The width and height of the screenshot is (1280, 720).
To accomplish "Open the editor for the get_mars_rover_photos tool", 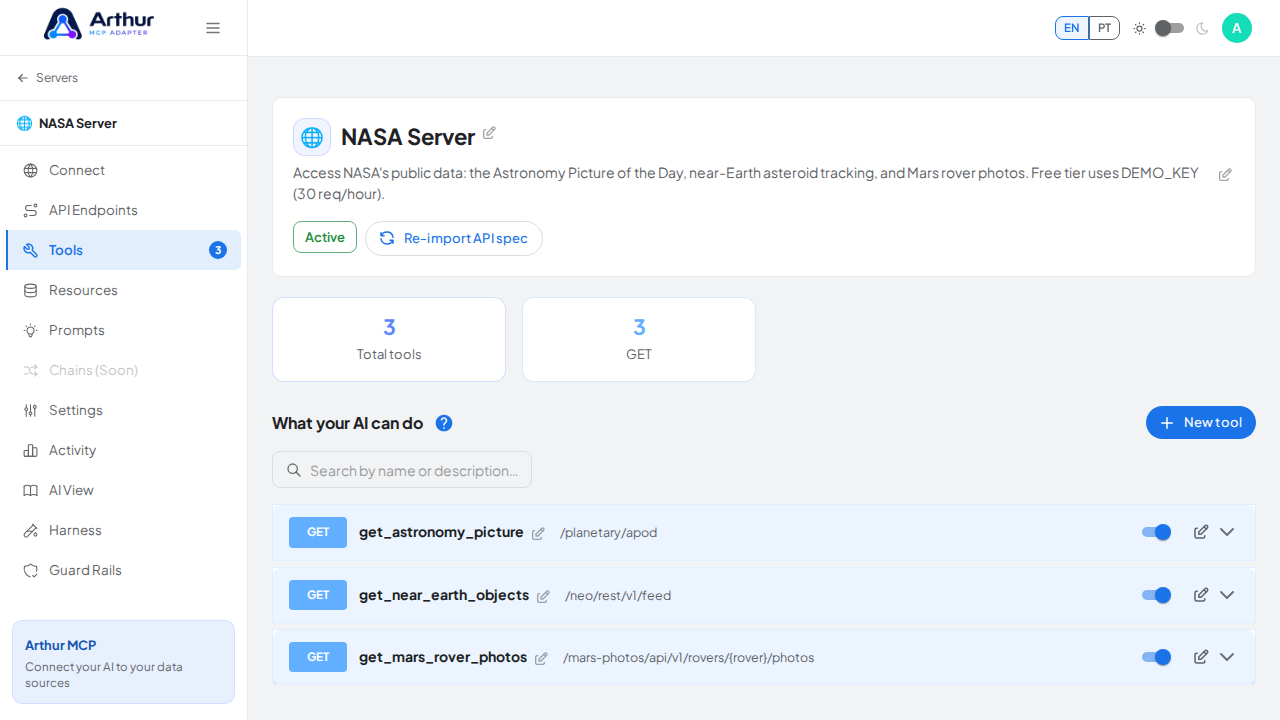I will pyautogui.click(x=1201, y=657).
